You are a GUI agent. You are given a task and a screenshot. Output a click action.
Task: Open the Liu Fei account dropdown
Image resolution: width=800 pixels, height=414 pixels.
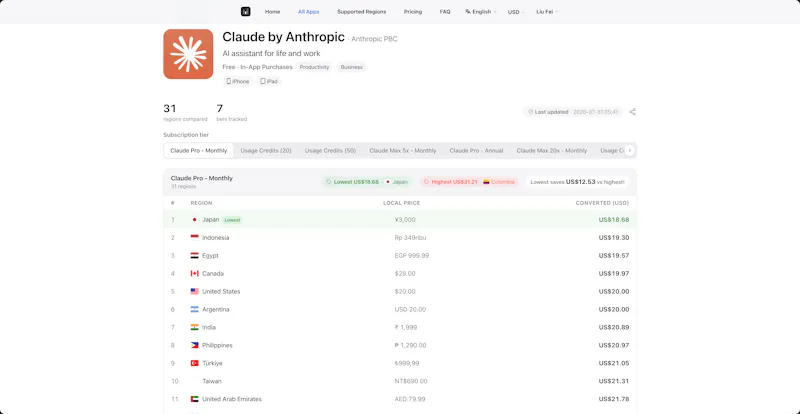[547, 12]
